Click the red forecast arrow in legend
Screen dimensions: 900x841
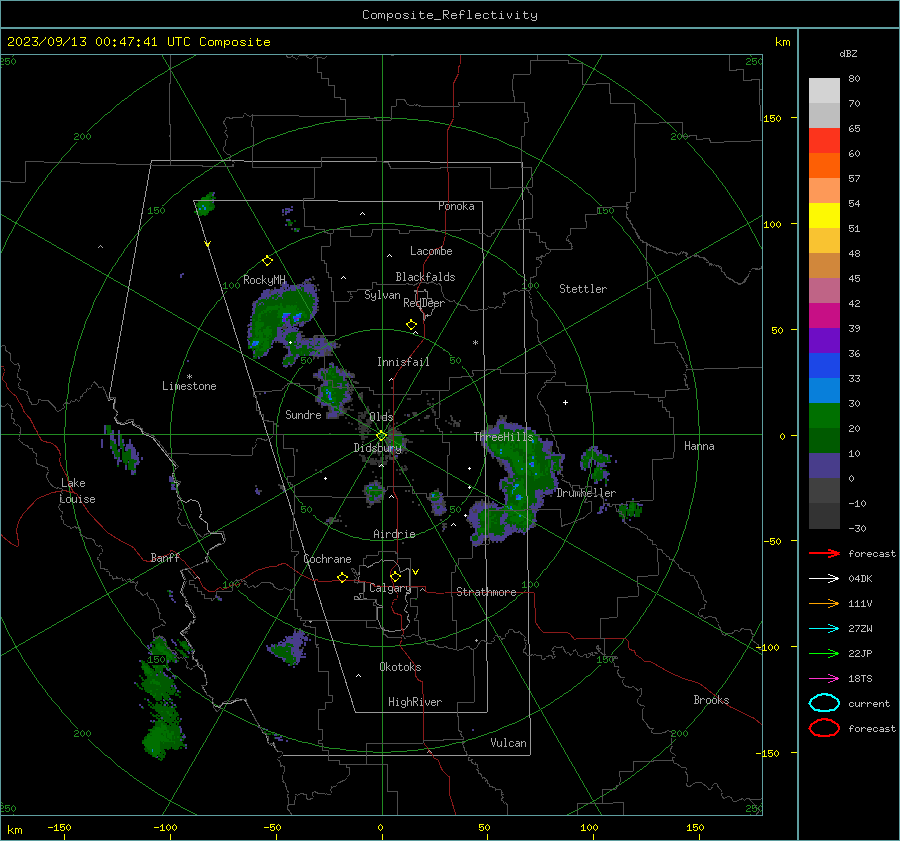tap(824, 553)
